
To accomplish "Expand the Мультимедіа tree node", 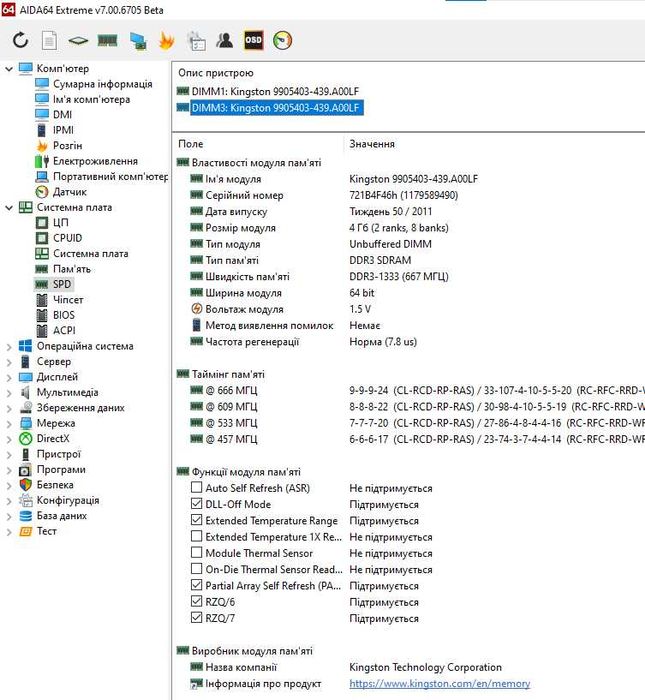I will click(x=8, y=393).
